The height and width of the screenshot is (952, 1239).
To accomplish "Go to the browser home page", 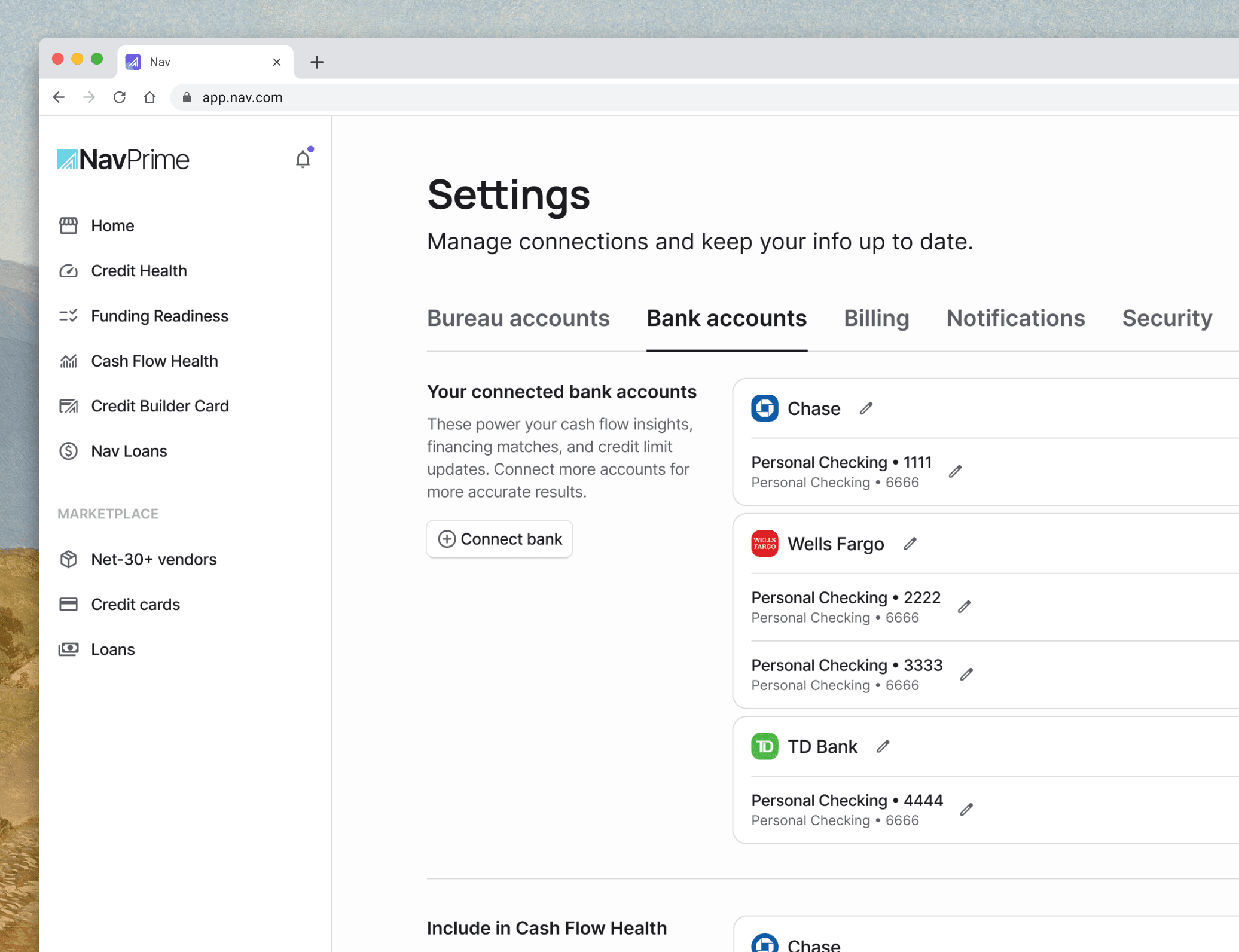I will click(x=150, y=97).
